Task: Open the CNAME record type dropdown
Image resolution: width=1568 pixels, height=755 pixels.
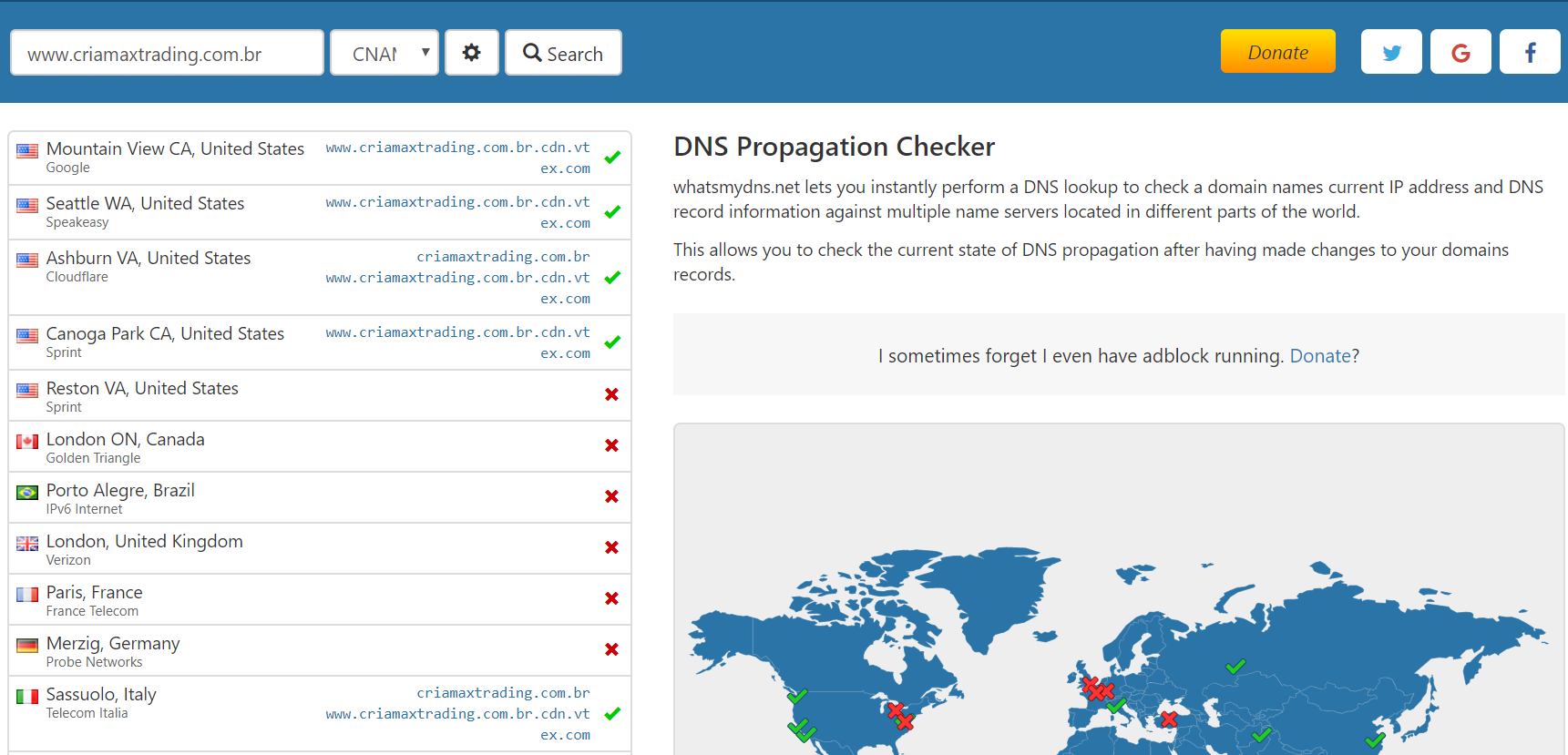Action: pyautogui.click(x=384, y=53)
